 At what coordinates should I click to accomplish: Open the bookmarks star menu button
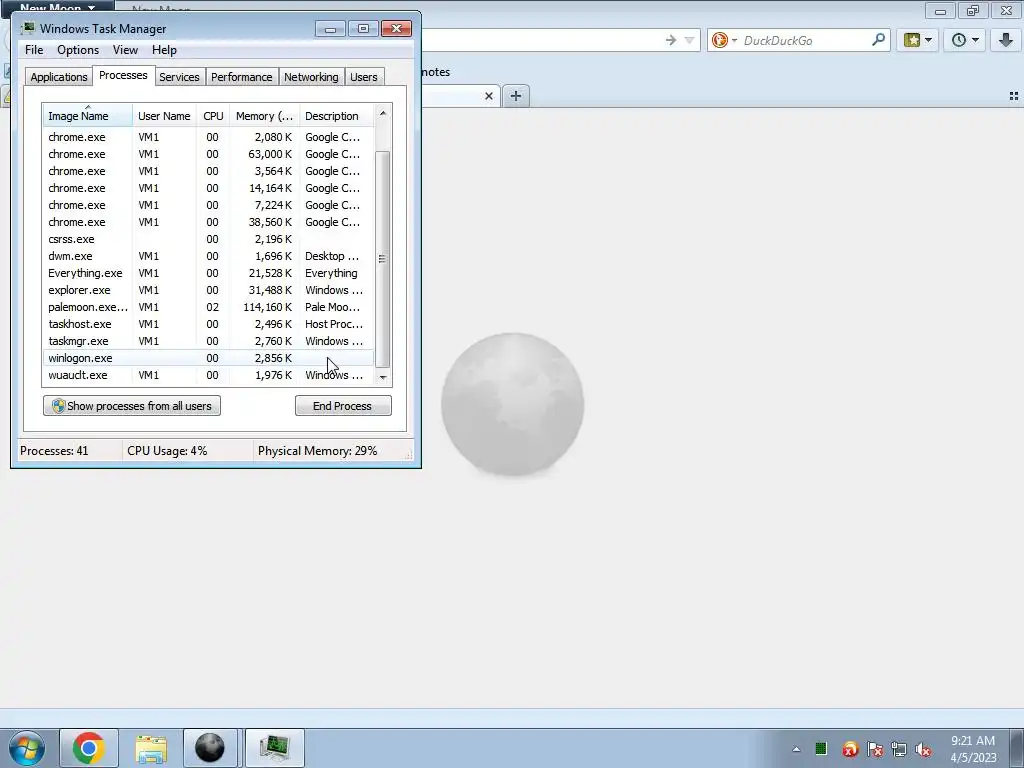pyautogui.click(x=918, y=40)
